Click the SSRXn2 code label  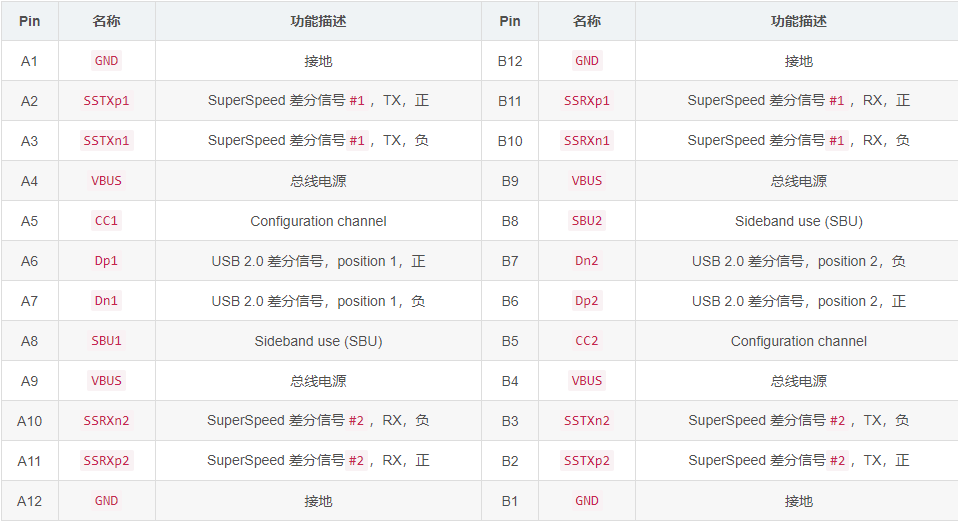pyautogui.click(x=106, y=421)
